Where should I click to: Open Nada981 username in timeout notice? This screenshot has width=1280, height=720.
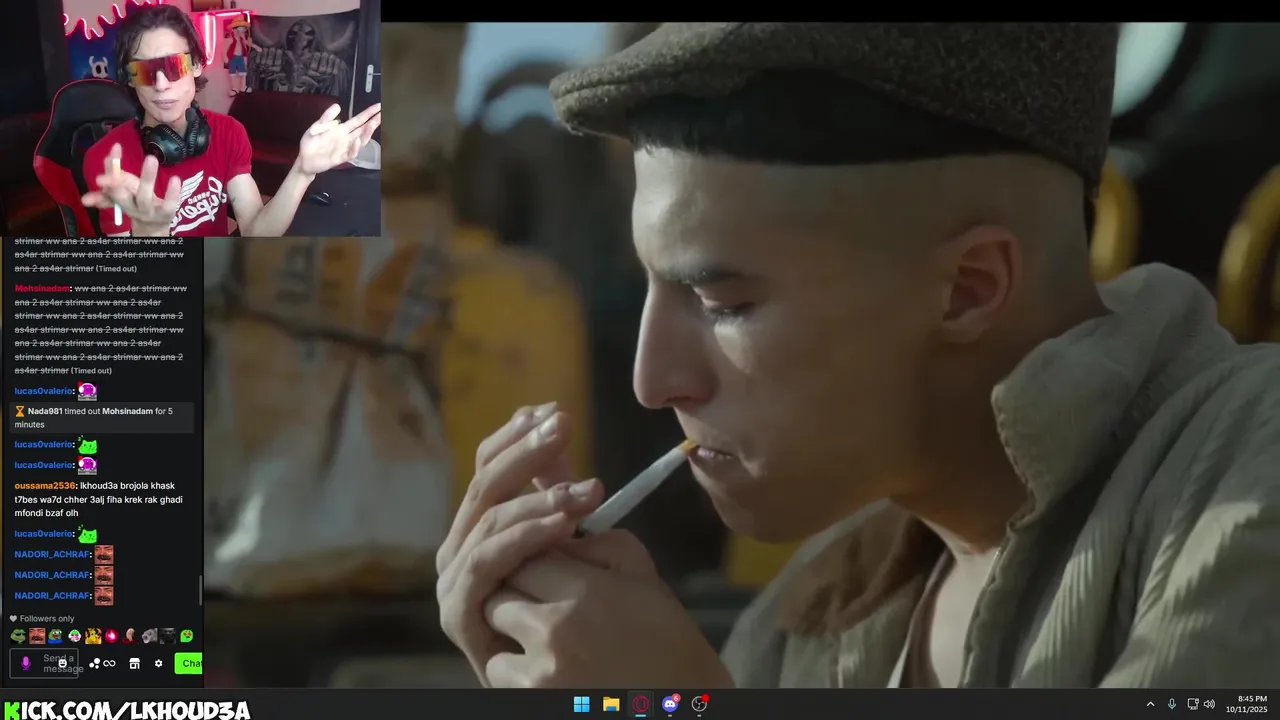45,411
